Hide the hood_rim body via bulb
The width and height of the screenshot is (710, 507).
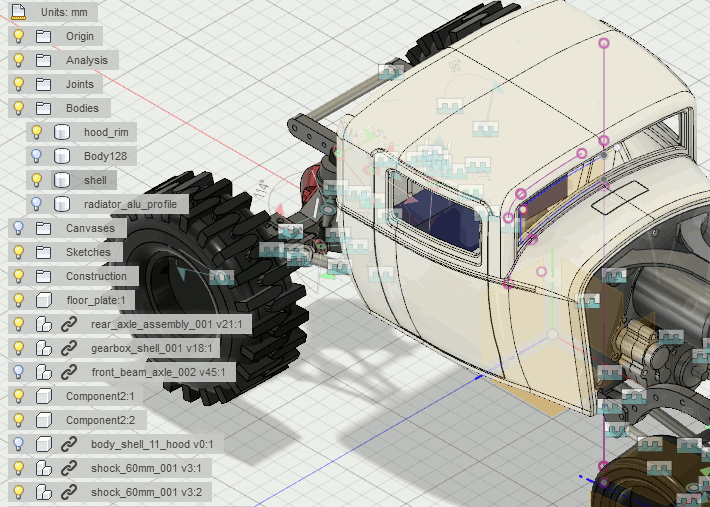pos(37,132)
